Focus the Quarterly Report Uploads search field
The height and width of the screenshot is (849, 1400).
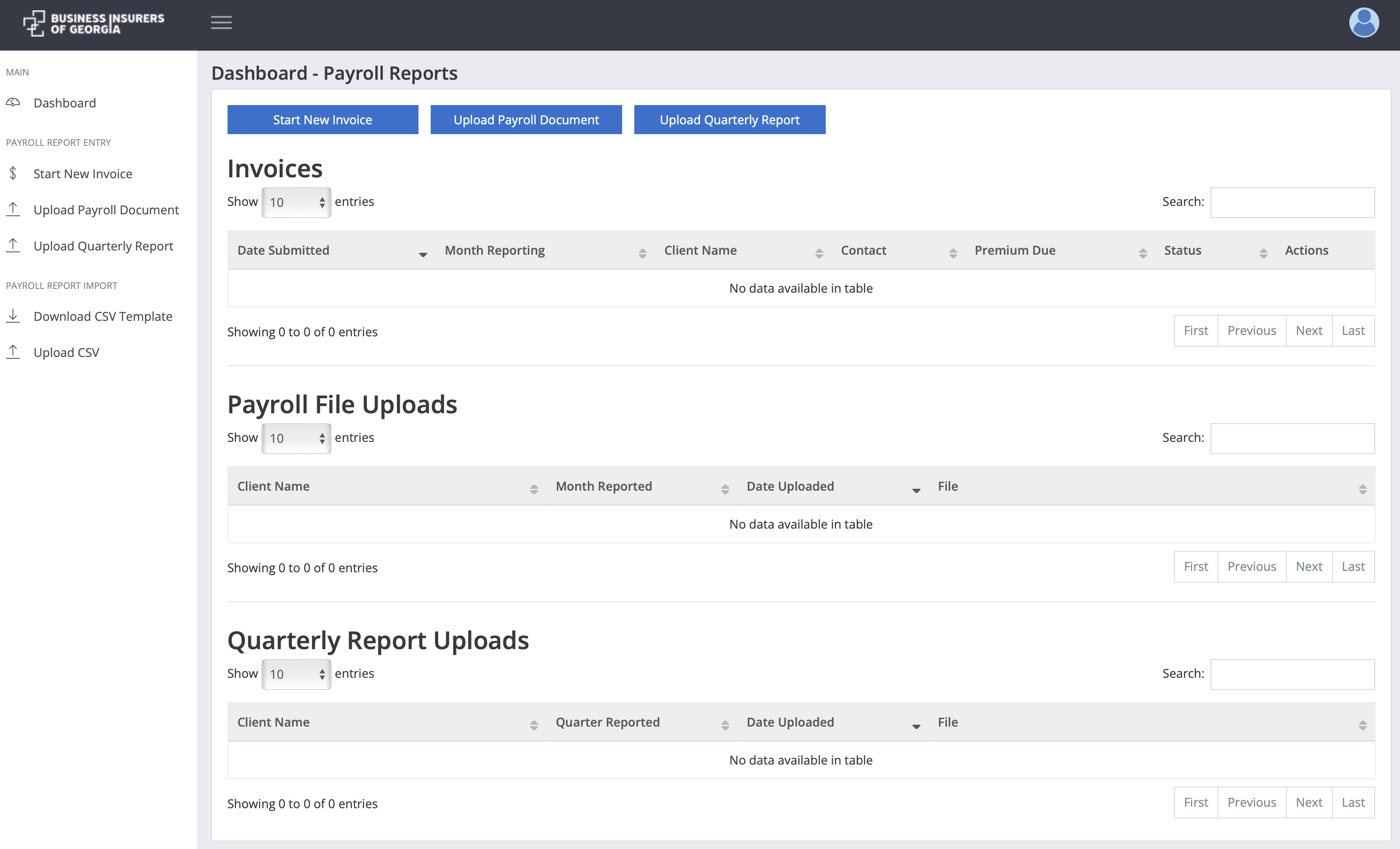(1293, 674)
